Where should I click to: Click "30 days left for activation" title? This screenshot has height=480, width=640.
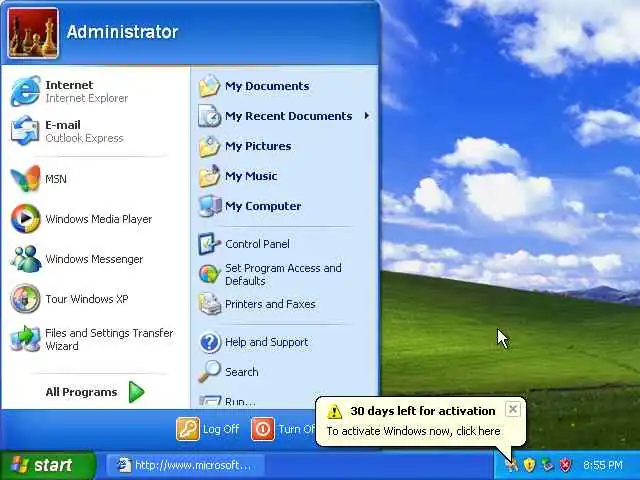pos(423,411)
